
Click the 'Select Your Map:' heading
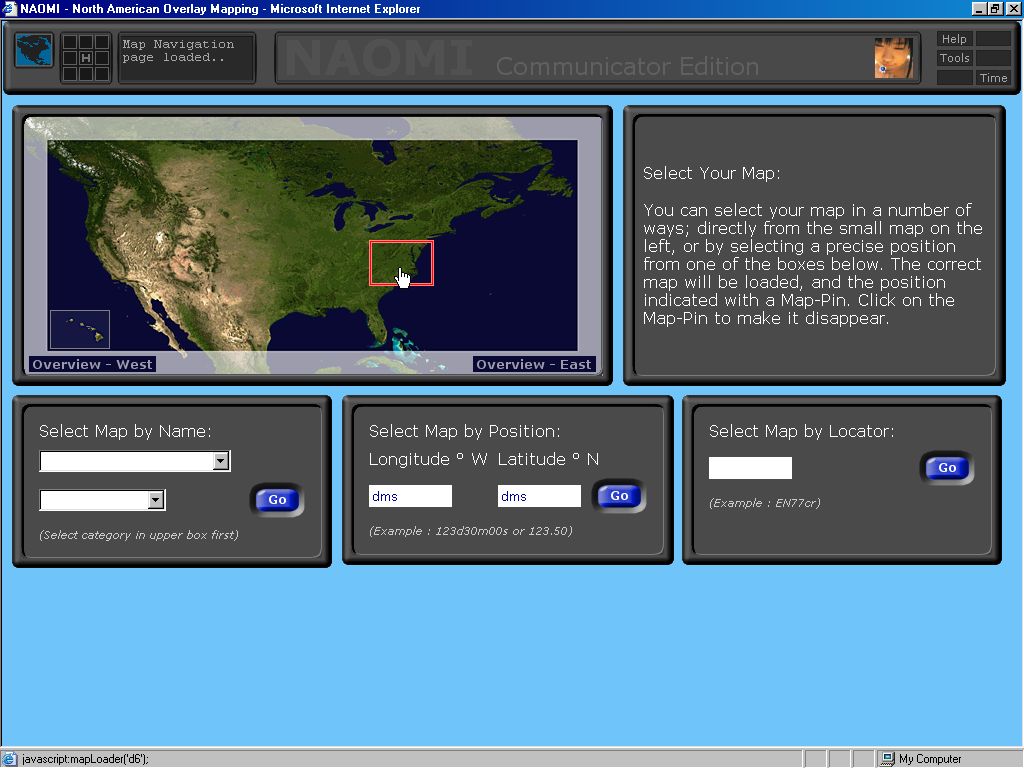[x=712, y=173]
